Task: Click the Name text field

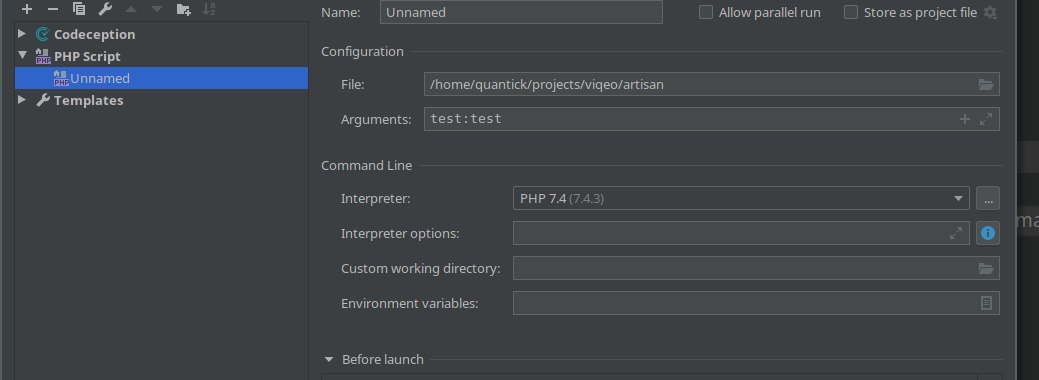Action: pyautogui.click(x=521, y=13)
